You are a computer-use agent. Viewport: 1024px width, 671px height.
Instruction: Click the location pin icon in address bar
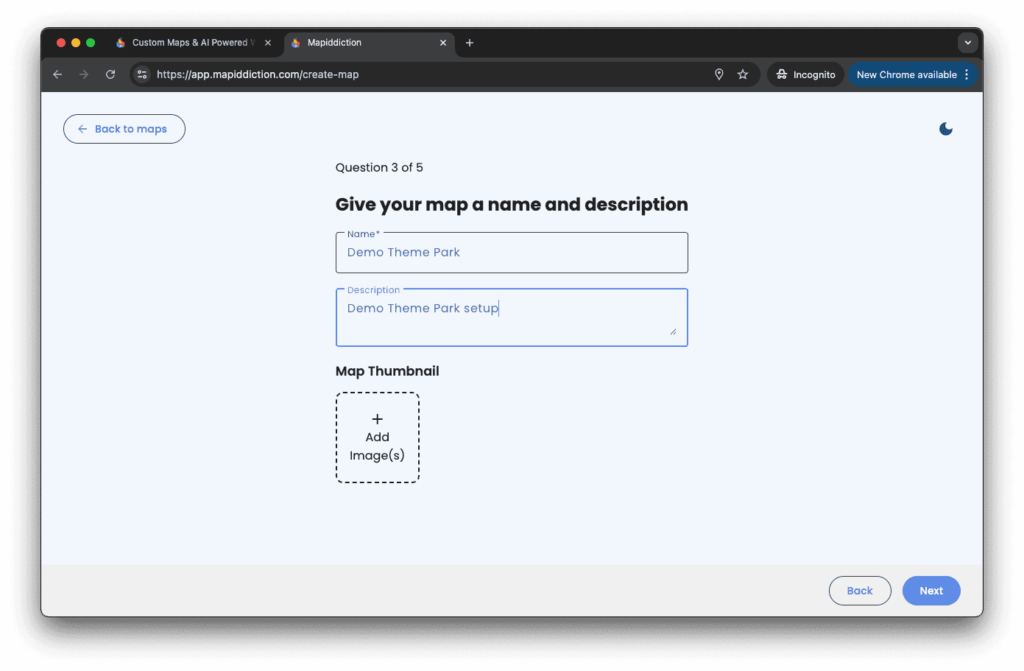point(718,75)
